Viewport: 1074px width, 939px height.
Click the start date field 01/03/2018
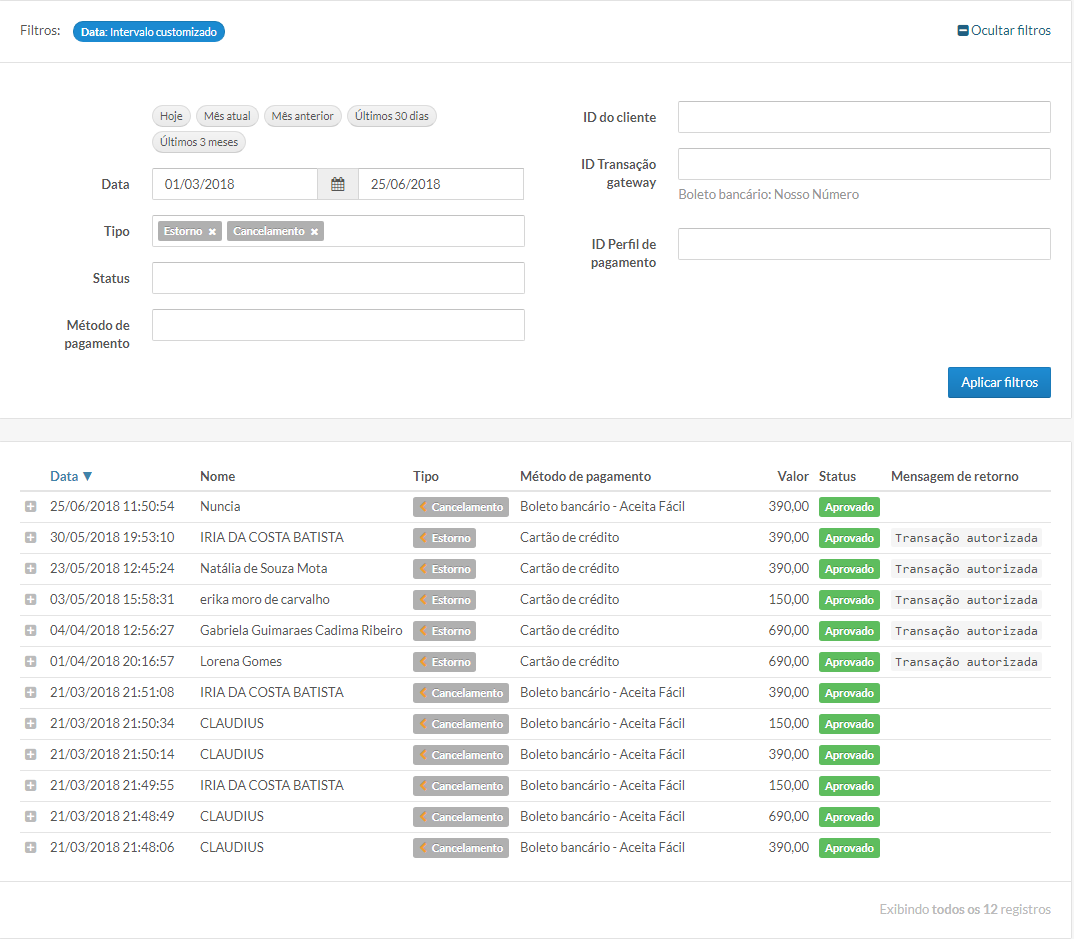[235, 184]
